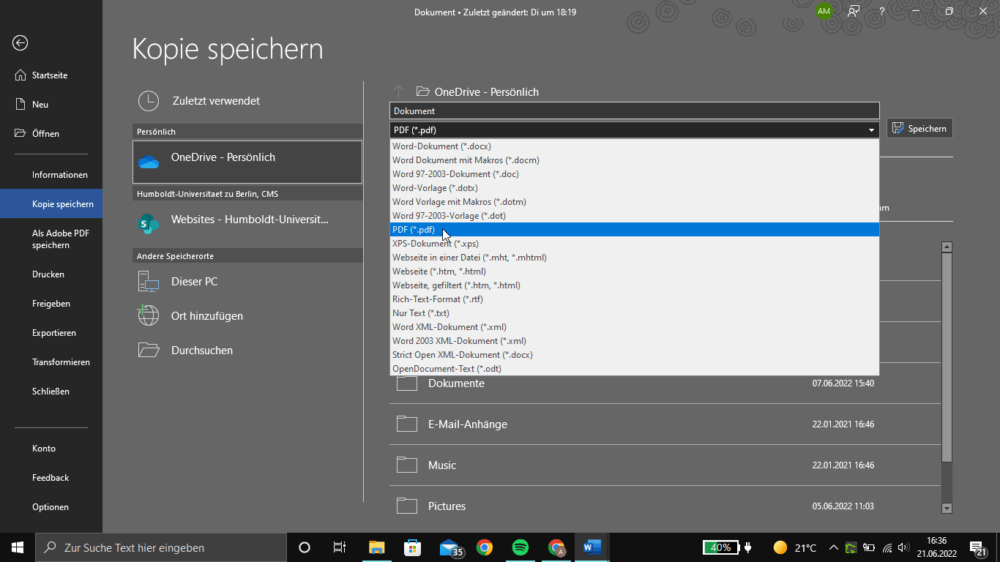
Task: Open the Windows Start menu
Action: 17,547
